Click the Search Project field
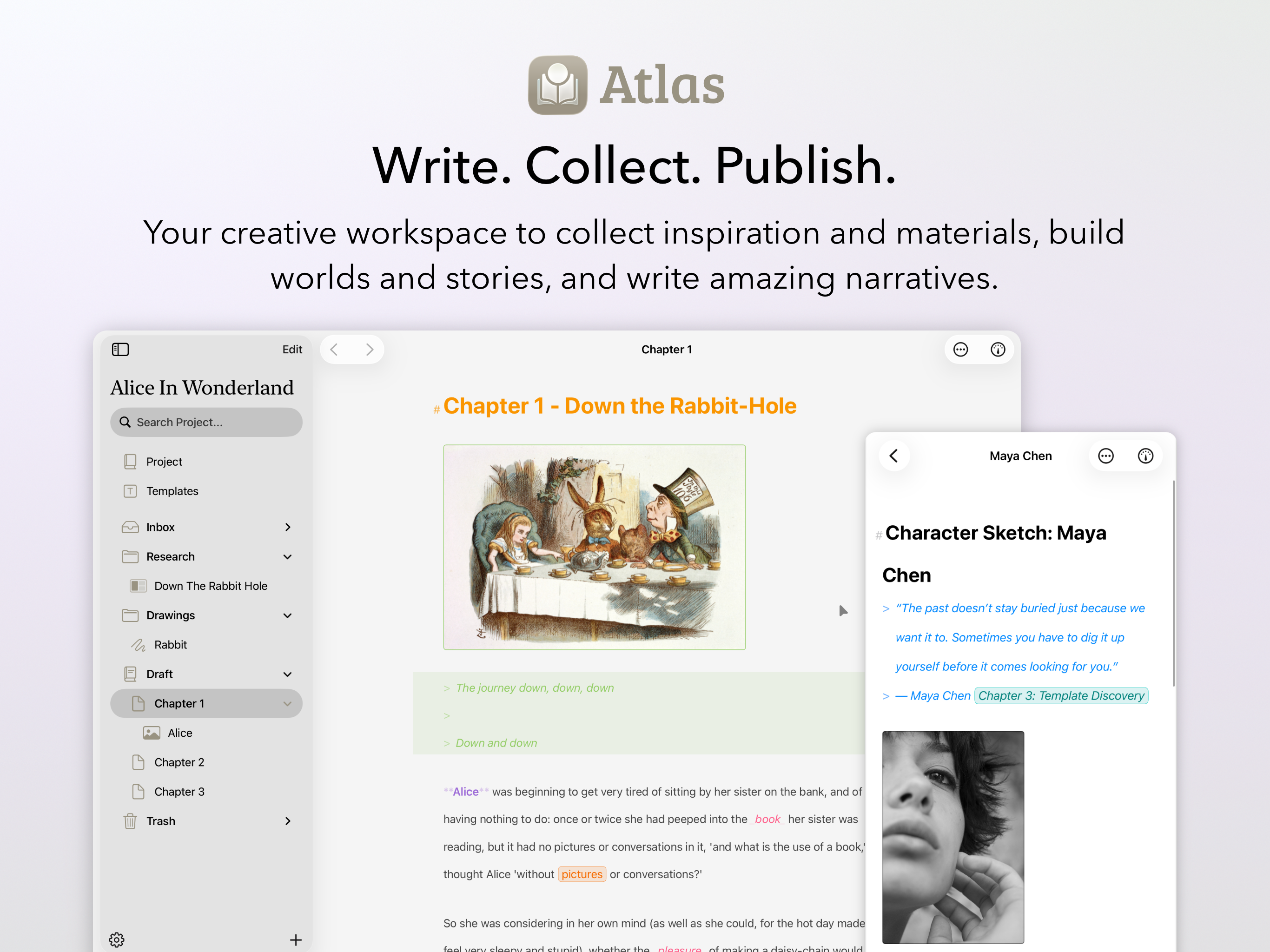This screenshot has height=952, width=1270. tap(206, 422)
